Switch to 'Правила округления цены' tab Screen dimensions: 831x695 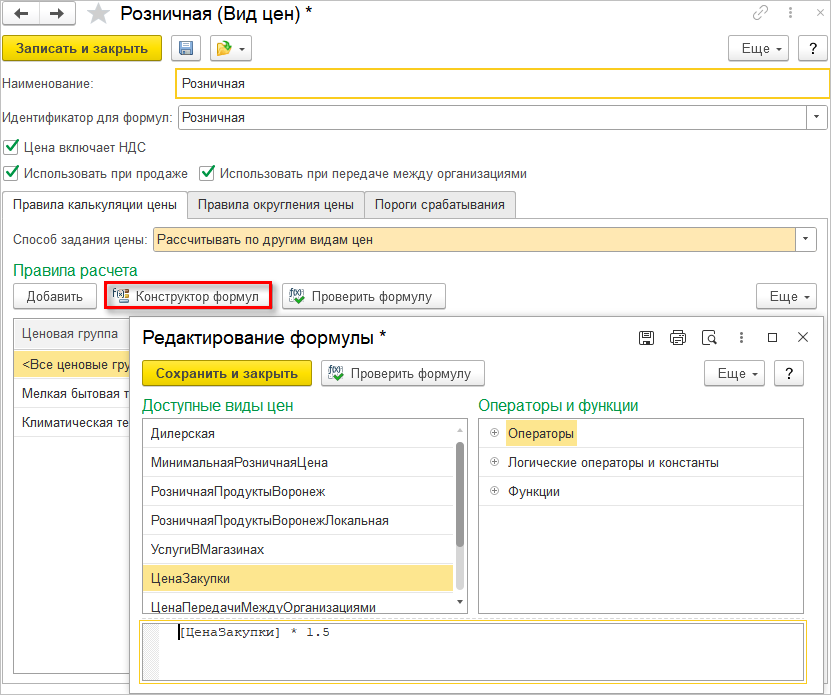(x=276, y=205)
